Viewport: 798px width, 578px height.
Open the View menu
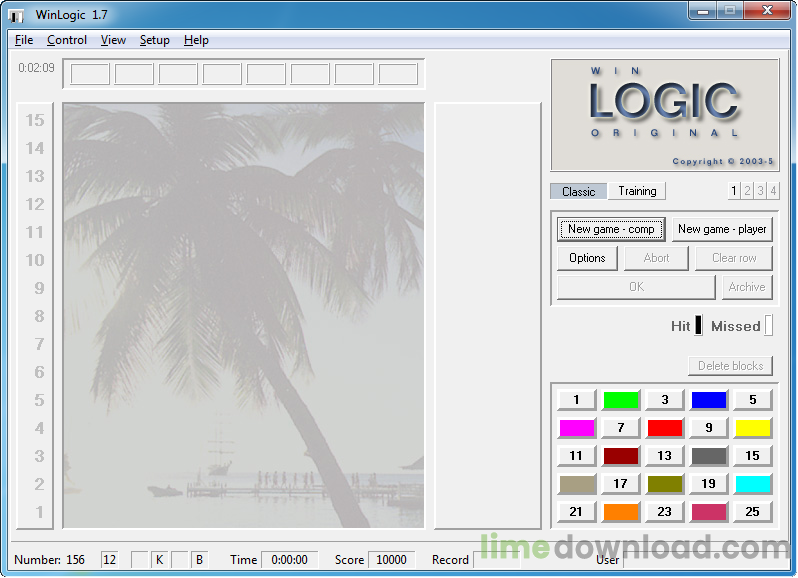point(113,40)
